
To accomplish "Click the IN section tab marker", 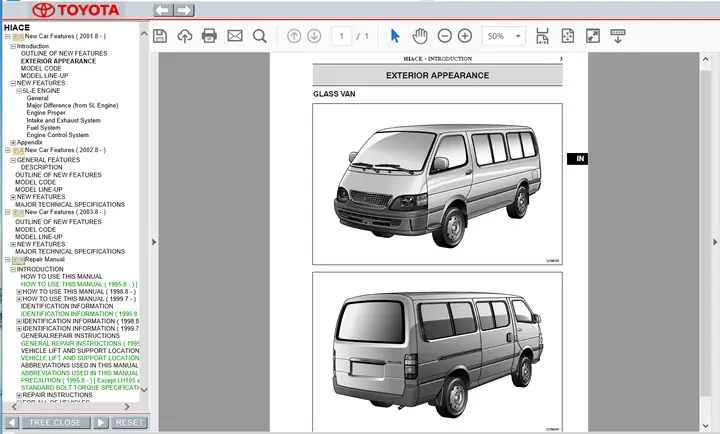I will 578,158.
